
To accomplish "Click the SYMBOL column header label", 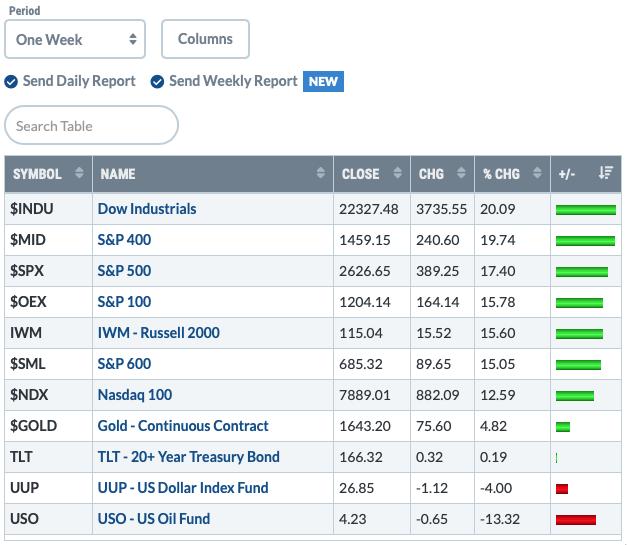I will (x=37, y=174).
